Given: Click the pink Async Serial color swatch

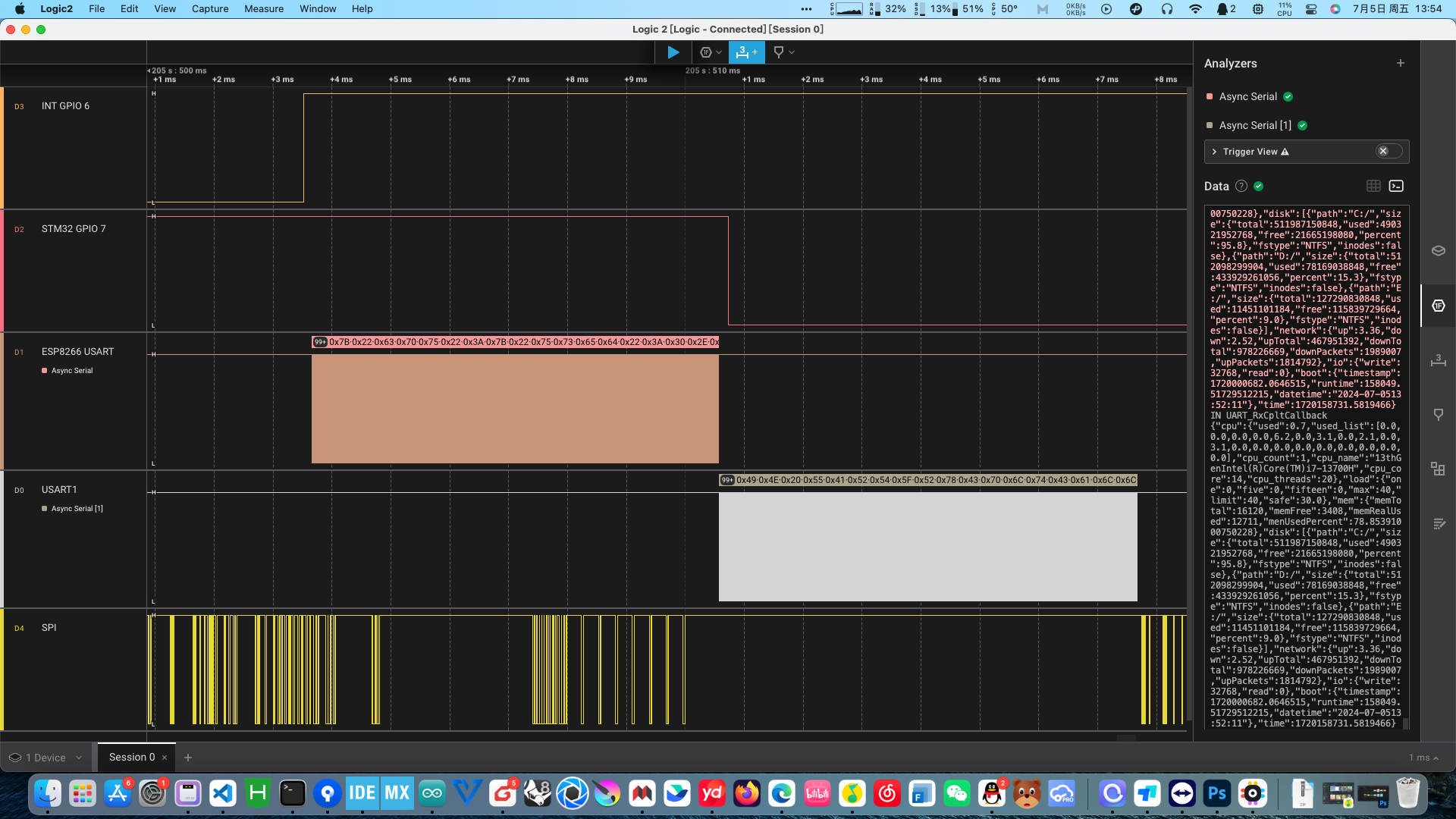Looking at the screenshot, I should click(x=1210, y=97).
